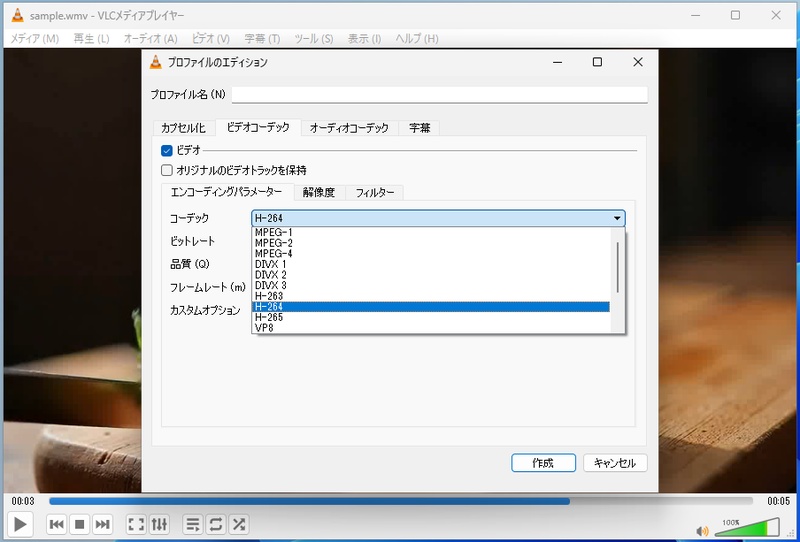The height and width of the screenshot is (542, 800).
Task: Switch to the 字幕 tab
Action: [419, 128]
